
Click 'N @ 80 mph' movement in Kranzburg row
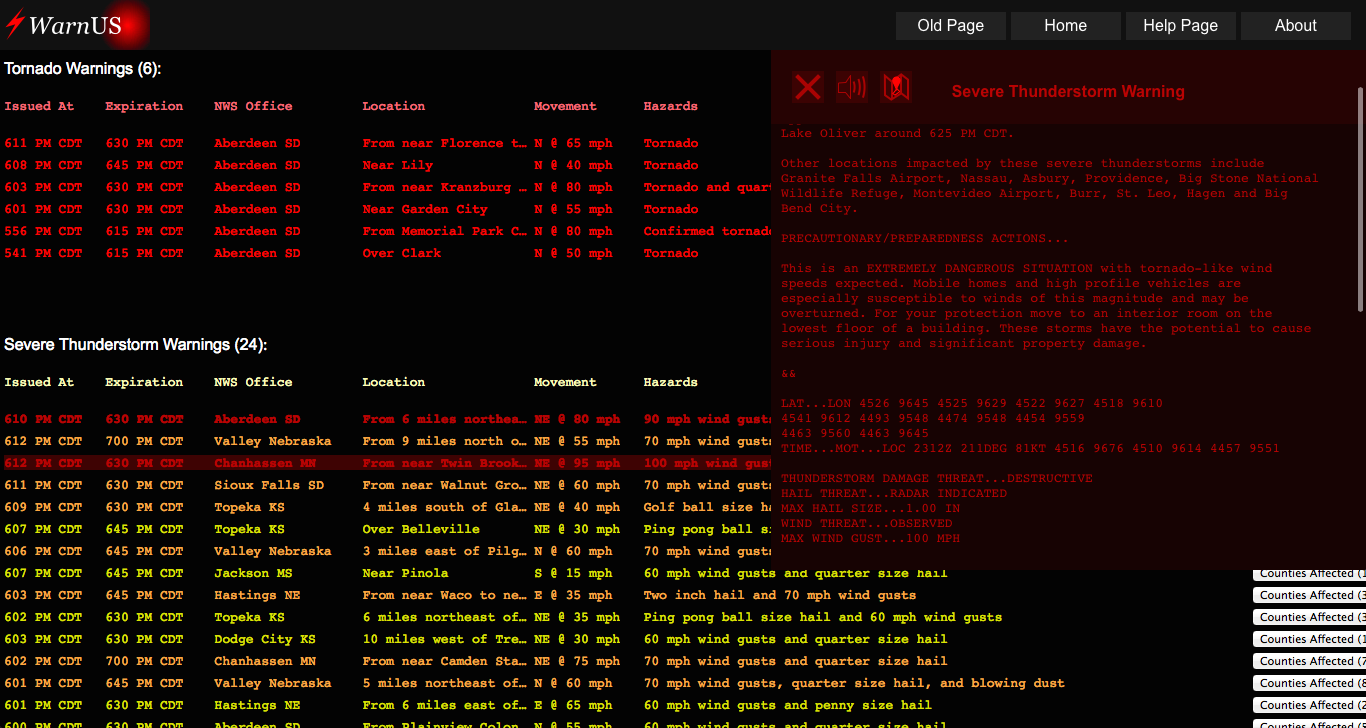(x=573, y=187)
